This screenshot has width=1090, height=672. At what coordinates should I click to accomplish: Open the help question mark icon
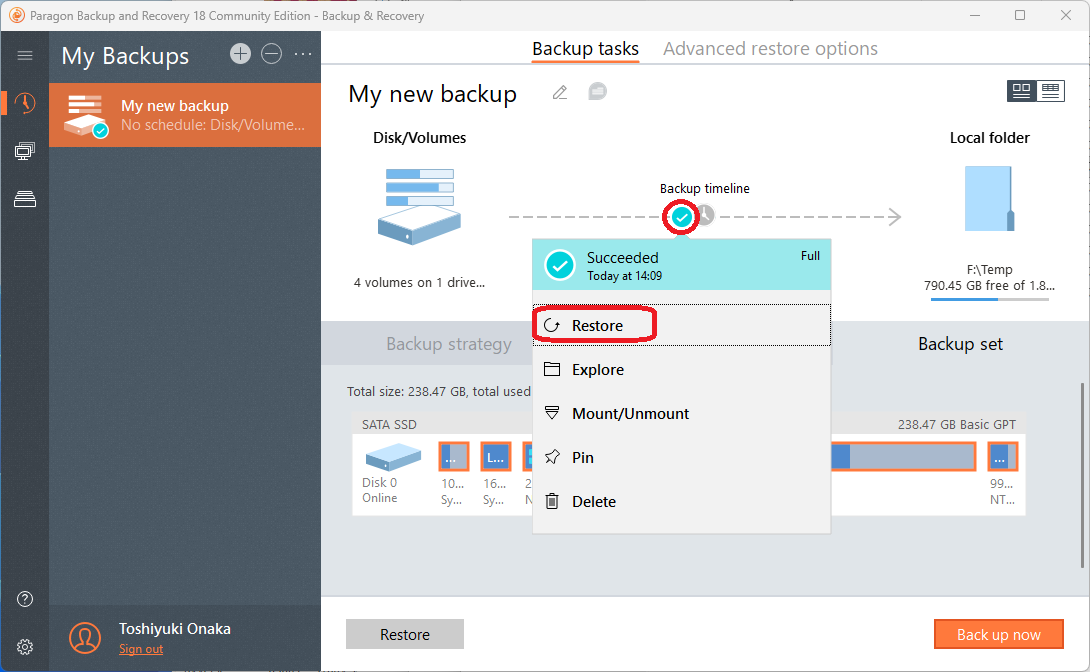pos(25,599)
